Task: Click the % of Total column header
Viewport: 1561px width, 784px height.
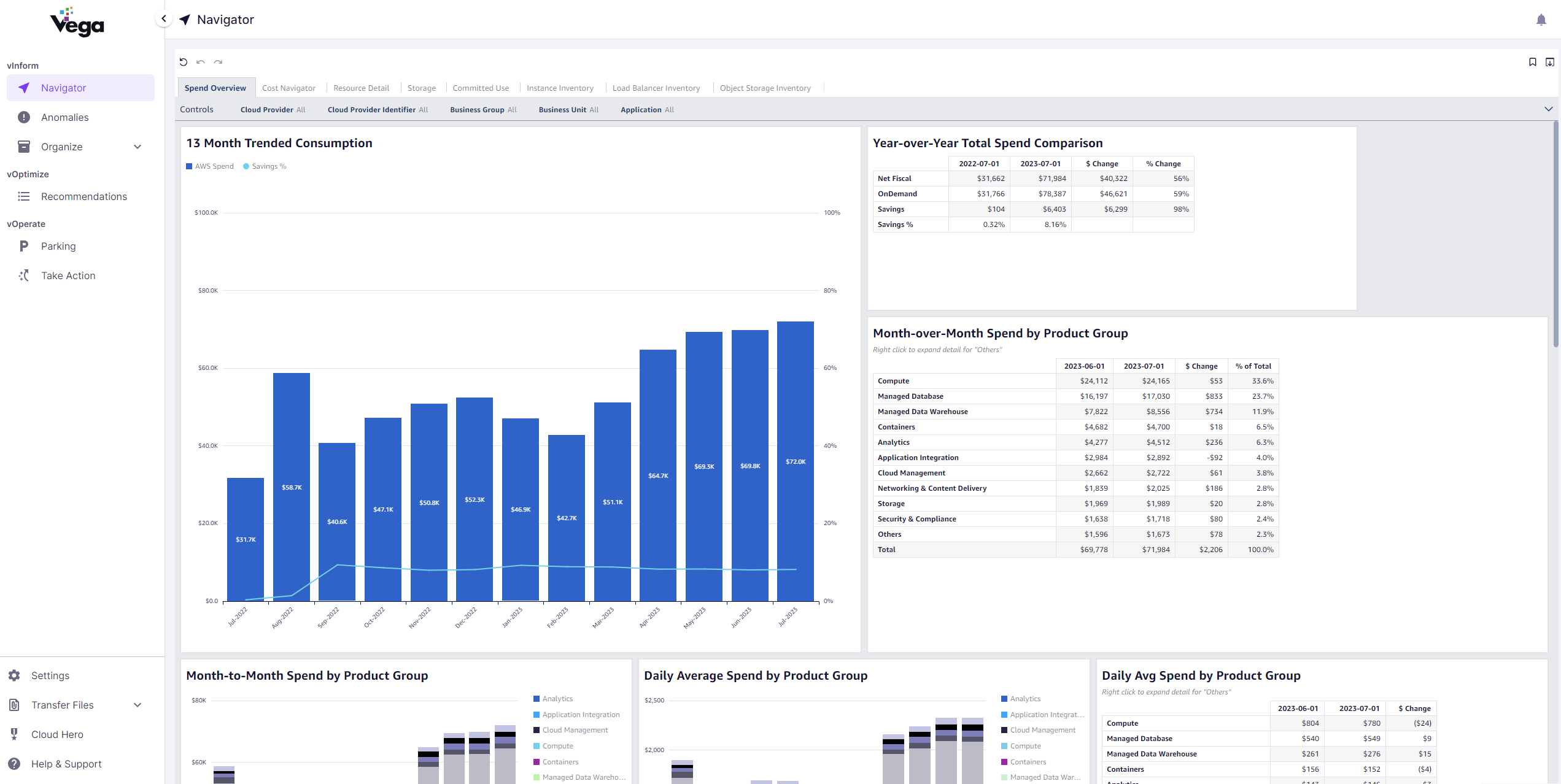Action: coord(1253,366)
